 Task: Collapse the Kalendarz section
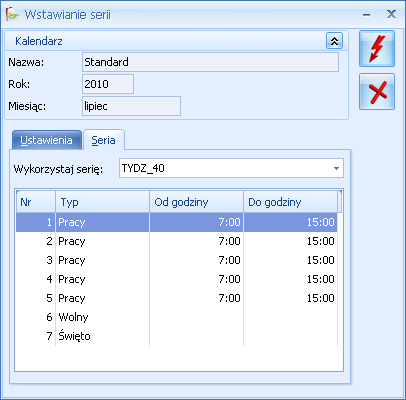point(334,41)
